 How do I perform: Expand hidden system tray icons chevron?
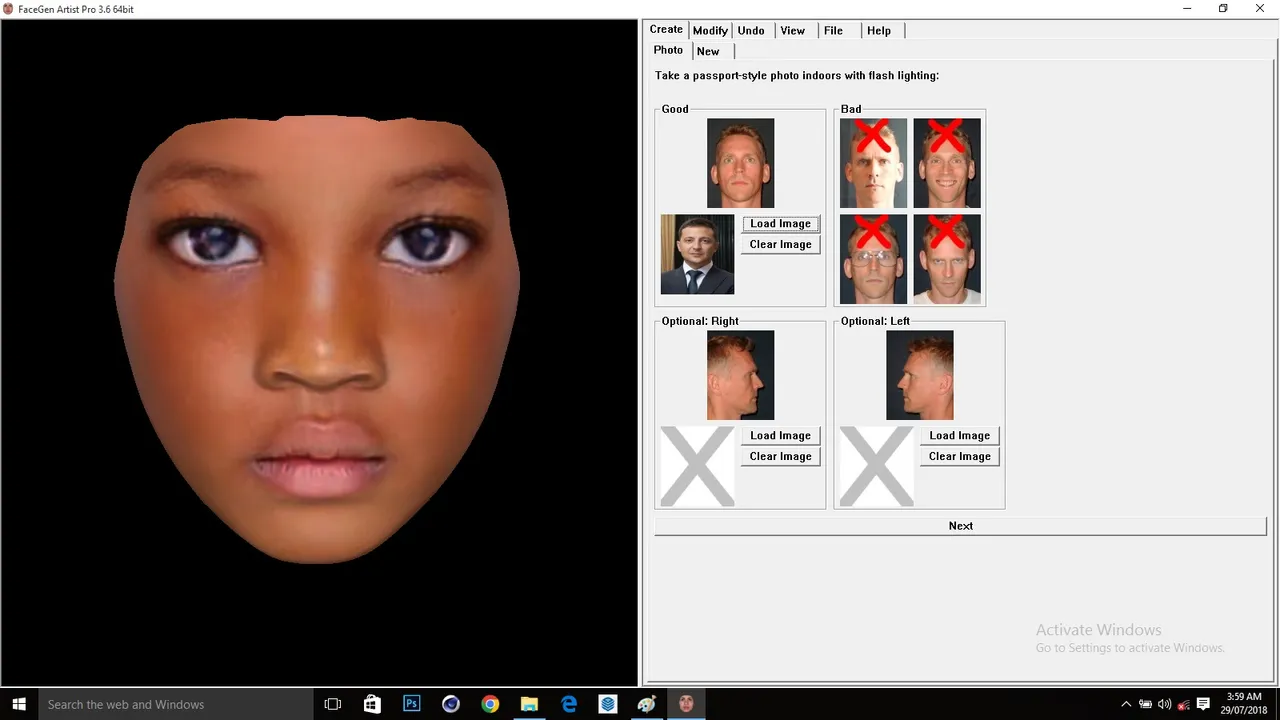[1126, 704]
